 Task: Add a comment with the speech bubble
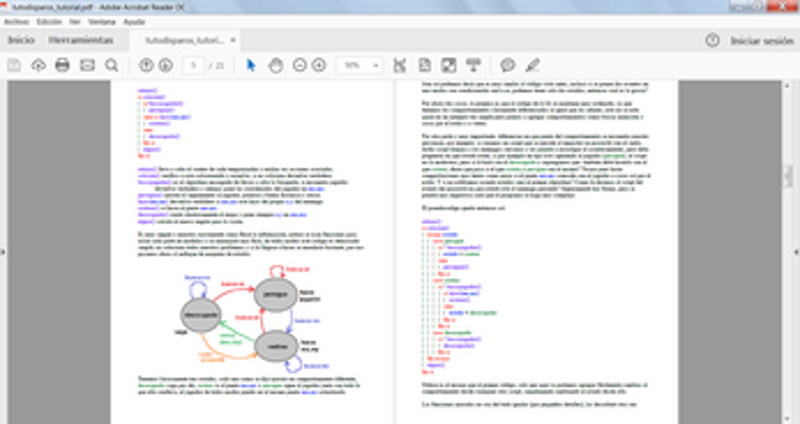tap(508, 65)
